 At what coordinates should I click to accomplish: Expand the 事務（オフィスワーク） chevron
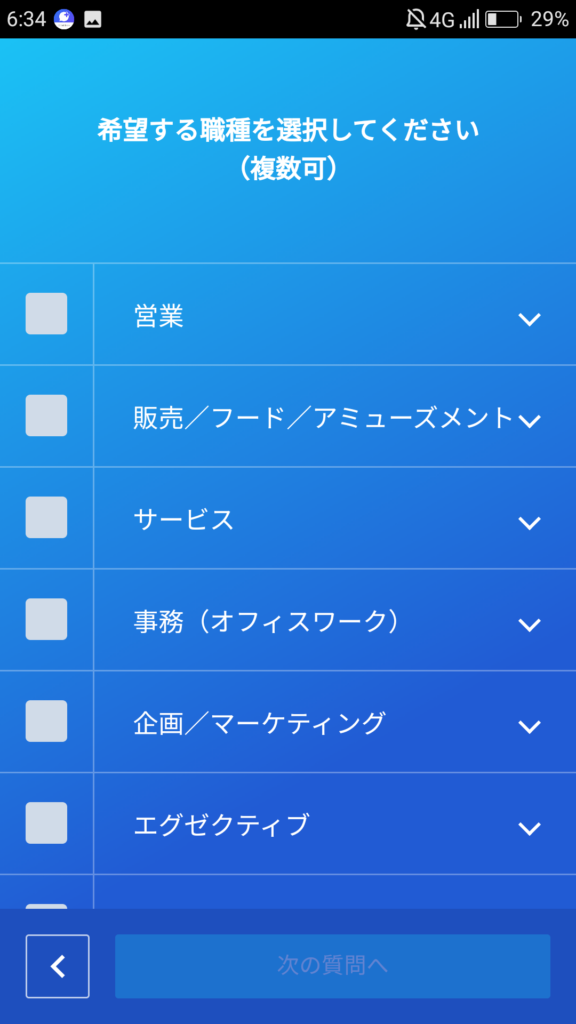[x=529, y=625]
